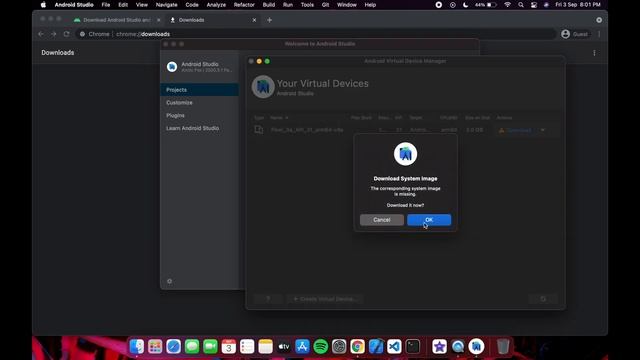Image resolution: width=640 pixels, height=360 pixels.
Task: Sort devices by Name column header
Action: [x=279, y=118]
